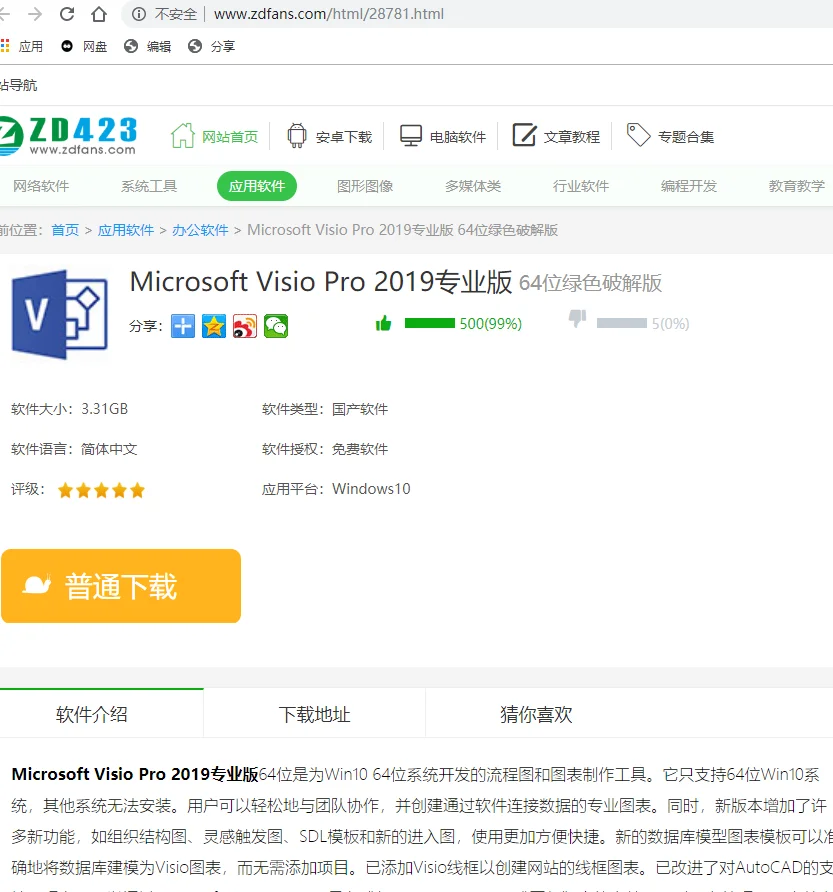Click the Visio application logo image
The image size is (833, 892).
(x=60, y=315)
